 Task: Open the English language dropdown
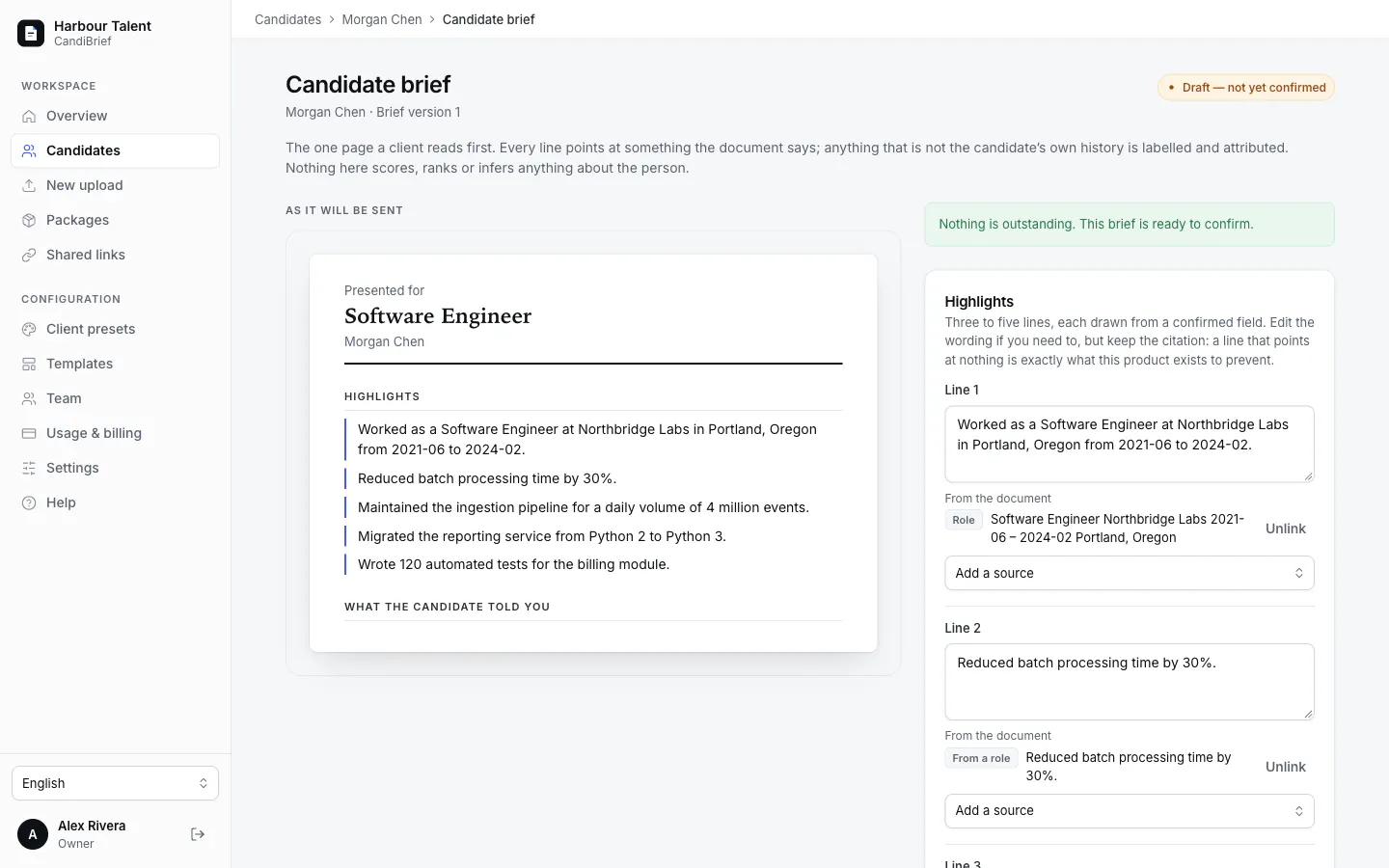pyautogui.click(x=115, y=783)
